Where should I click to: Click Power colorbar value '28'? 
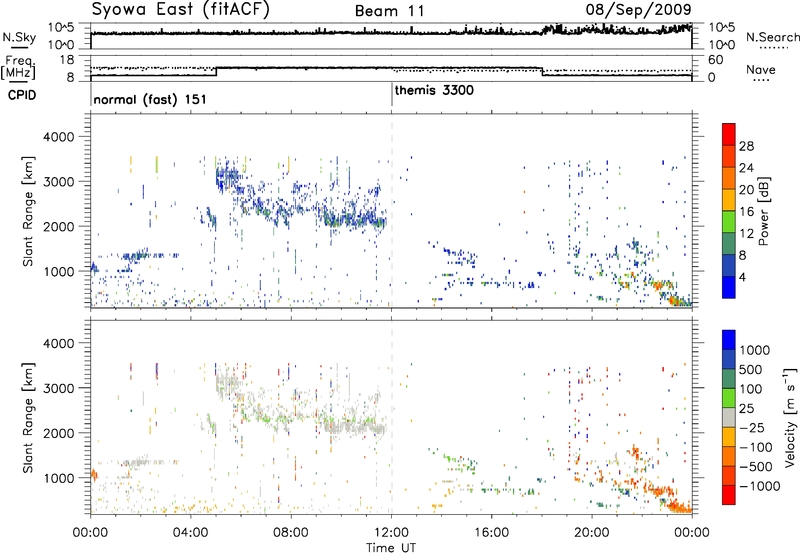[x=746, y=146]
